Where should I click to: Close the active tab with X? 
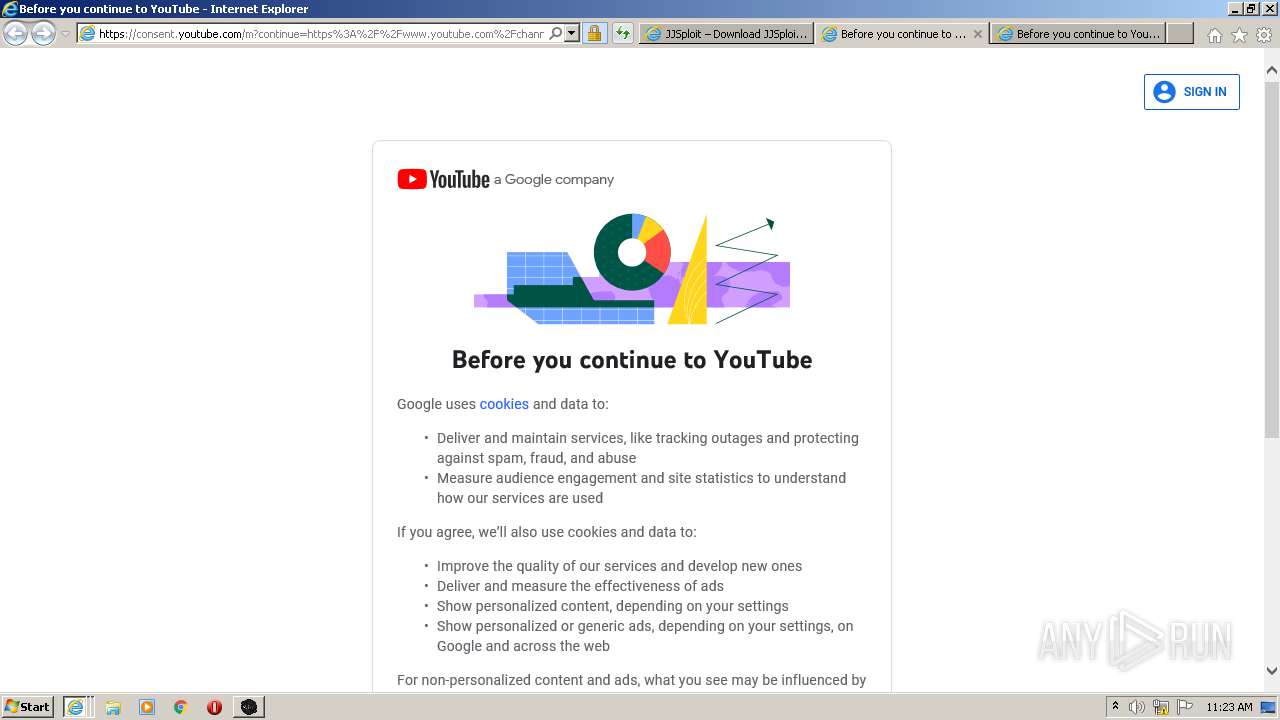coord(978,34)
